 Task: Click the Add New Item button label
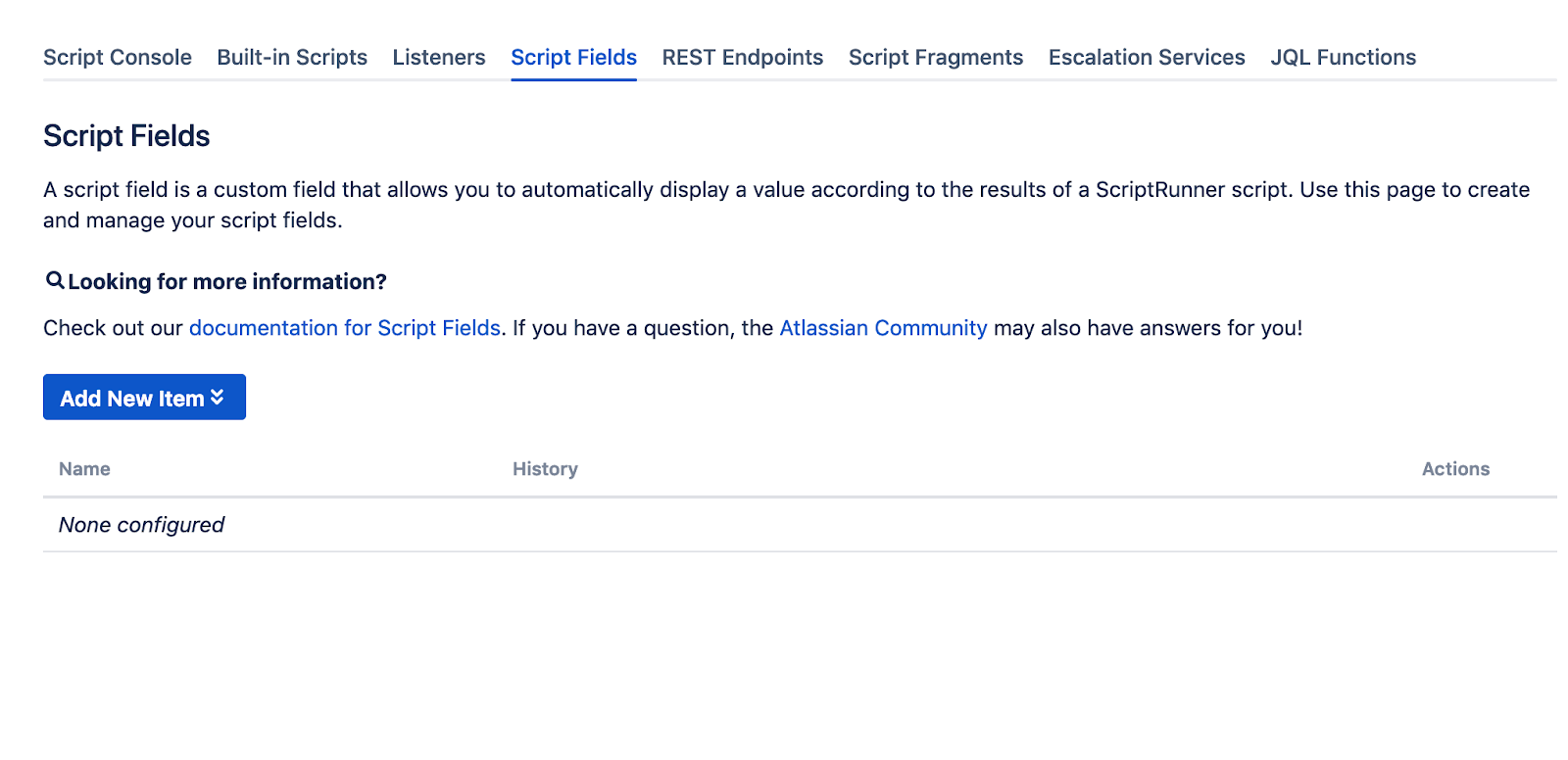[131, 399]
